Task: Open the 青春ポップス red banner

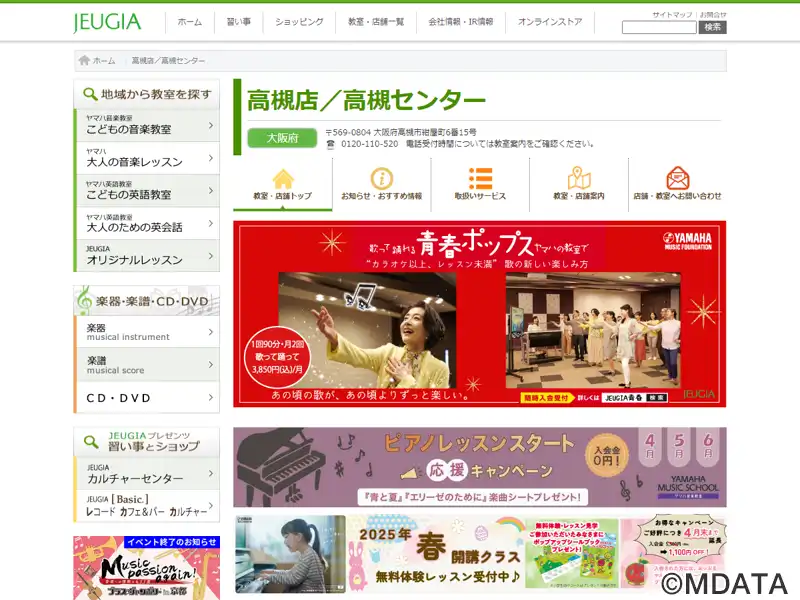Action: pos(480,314)
